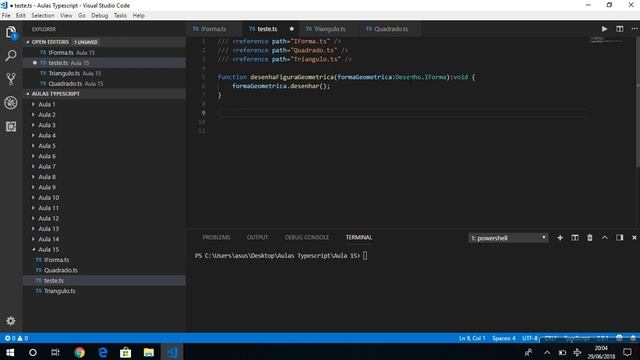Screen dimensions: 640x360
Task: Add a new terminal with the plus icon
Action: pos(560,238)
